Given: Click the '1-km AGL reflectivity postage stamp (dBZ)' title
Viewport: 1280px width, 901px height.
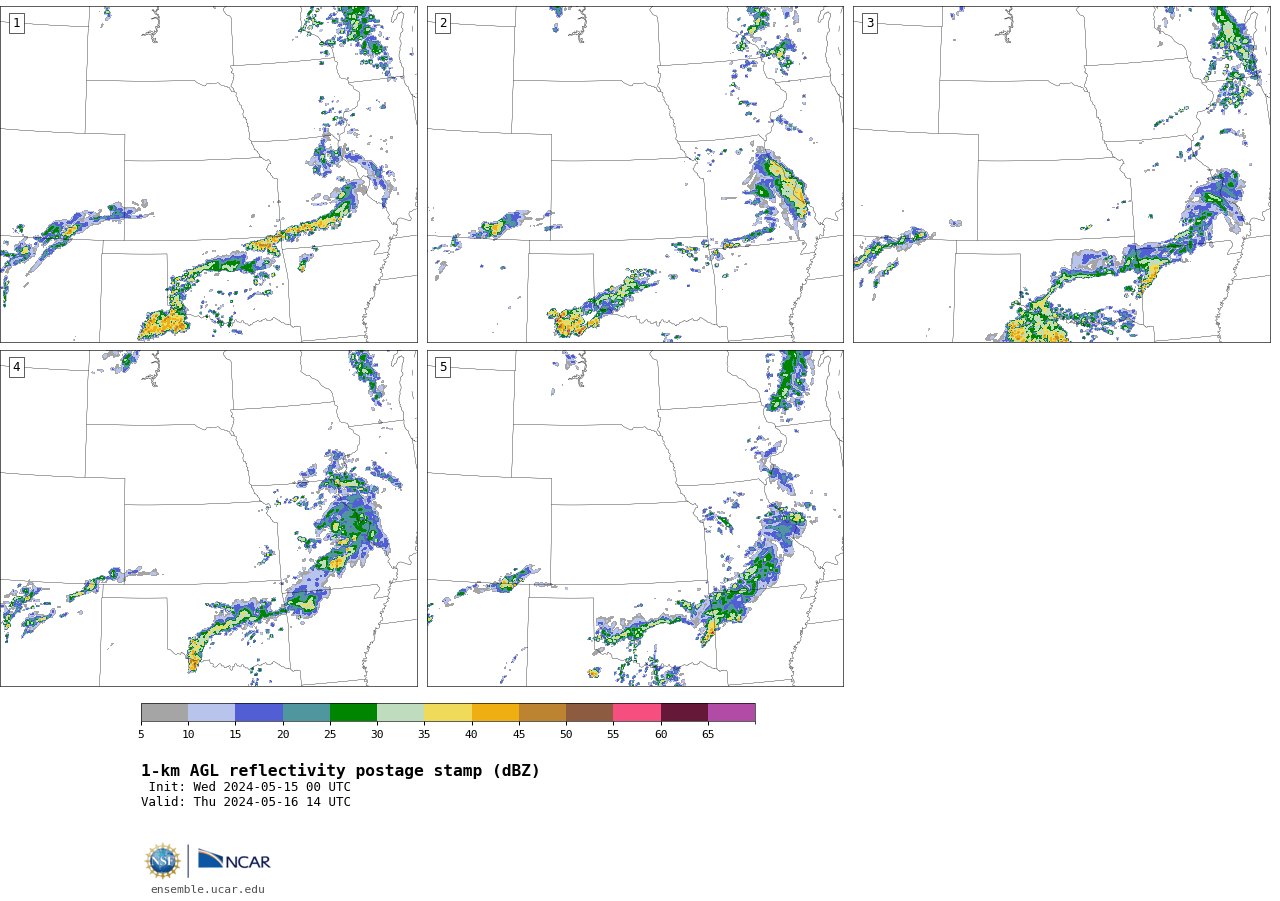Looking at the screenshot, I should (340, 771).
